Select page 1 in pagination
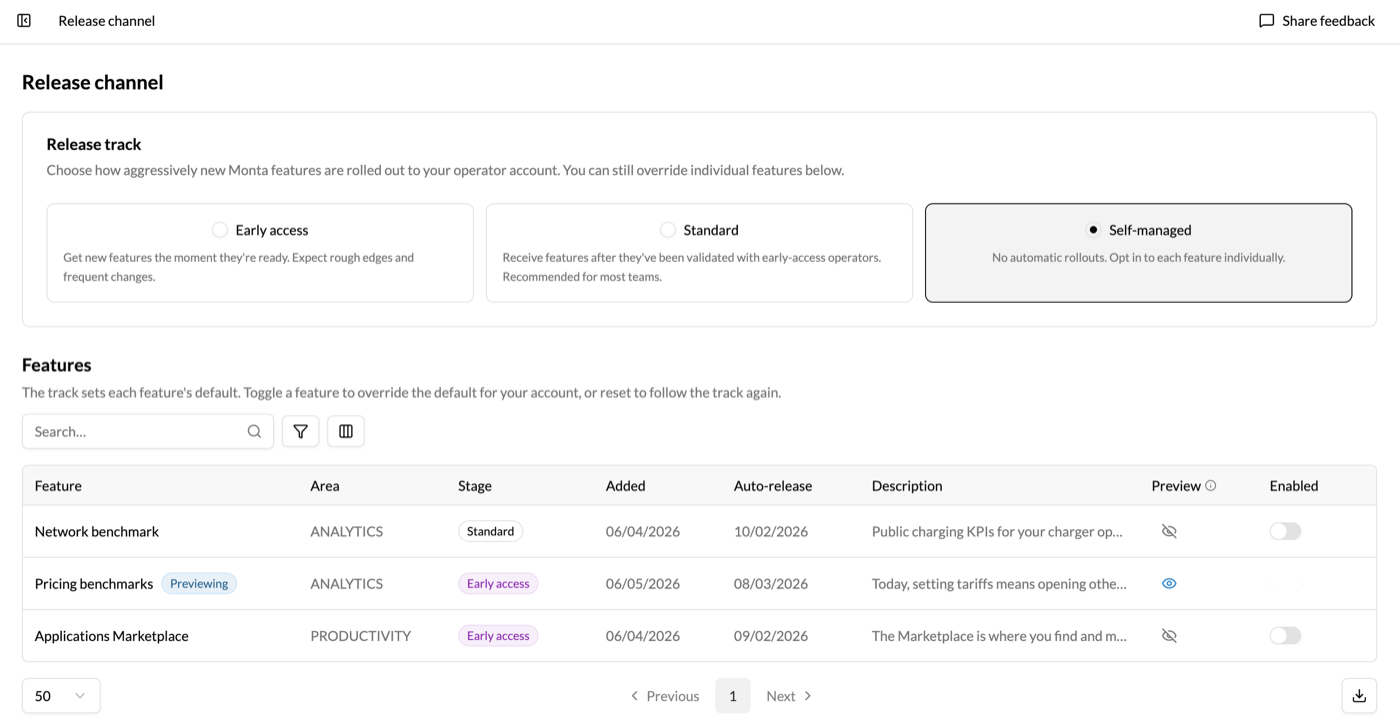1400x725 pixels. (x=733, y=696)
